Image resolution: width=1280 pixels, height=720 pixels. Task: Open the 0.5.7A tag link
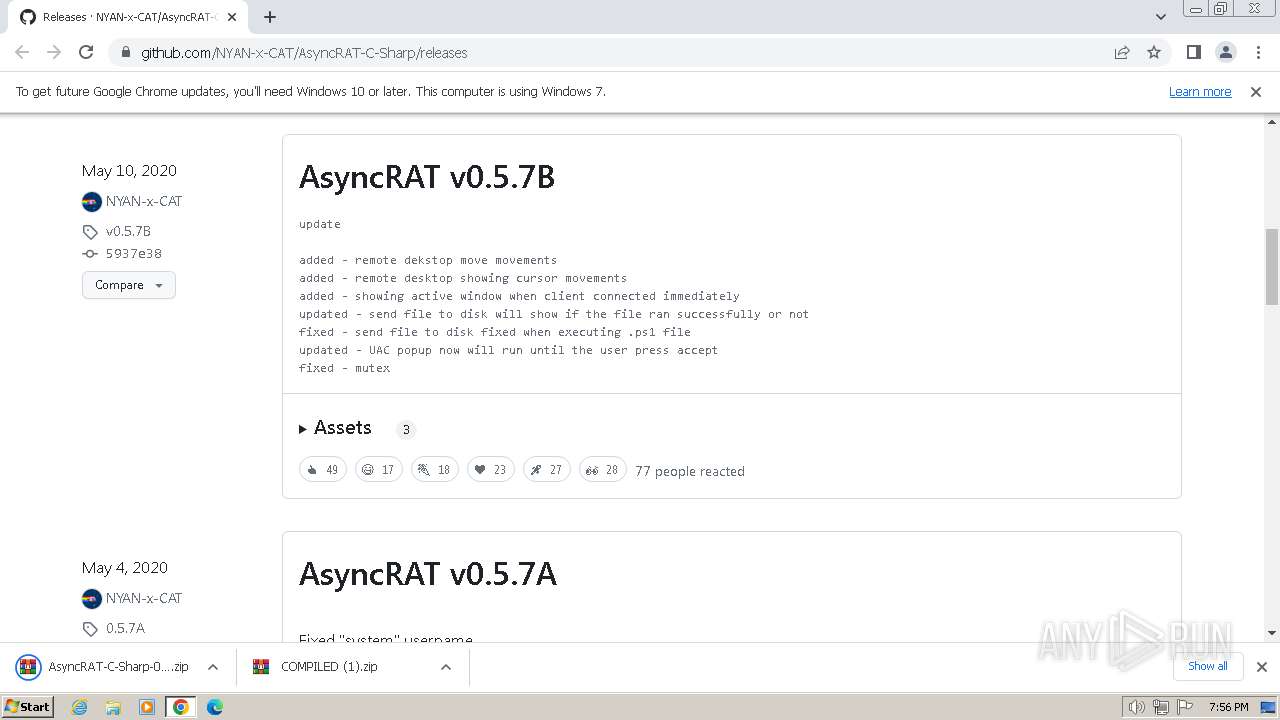125,628
